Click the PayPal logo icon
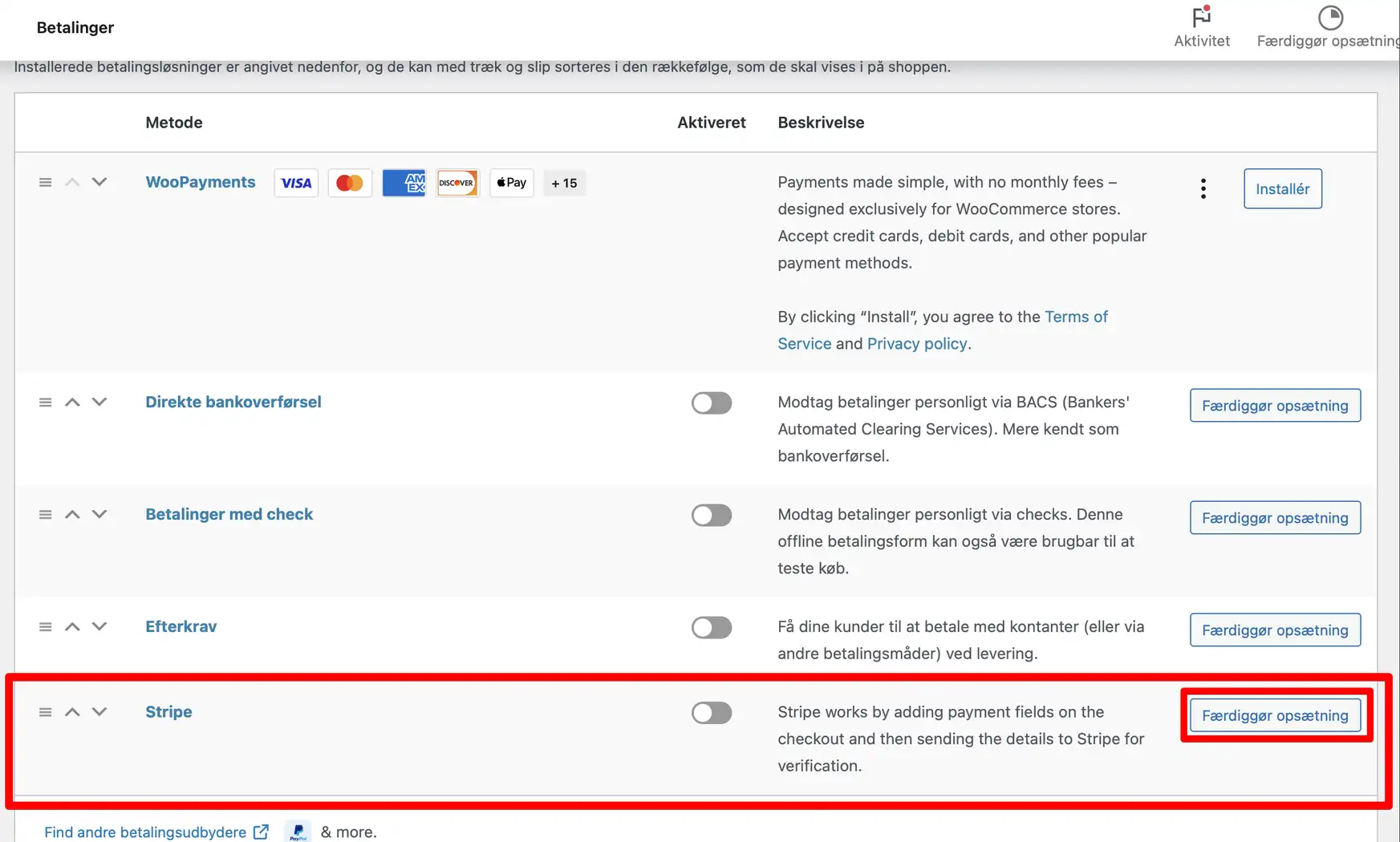Screen dimensions: 1400x842 pos(298,832)
